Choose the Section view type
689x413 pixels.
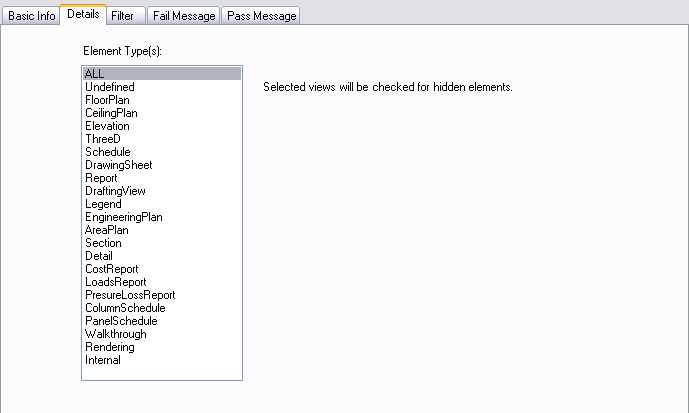point(162,243)
